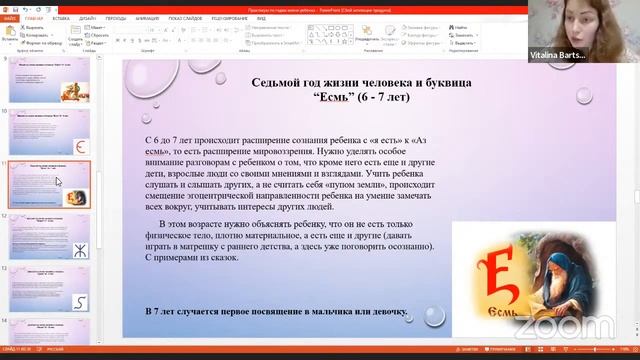Open the Text Direction (Направление текста) dropdown
This screenshot has width=640, height=360.
(268, 28)
